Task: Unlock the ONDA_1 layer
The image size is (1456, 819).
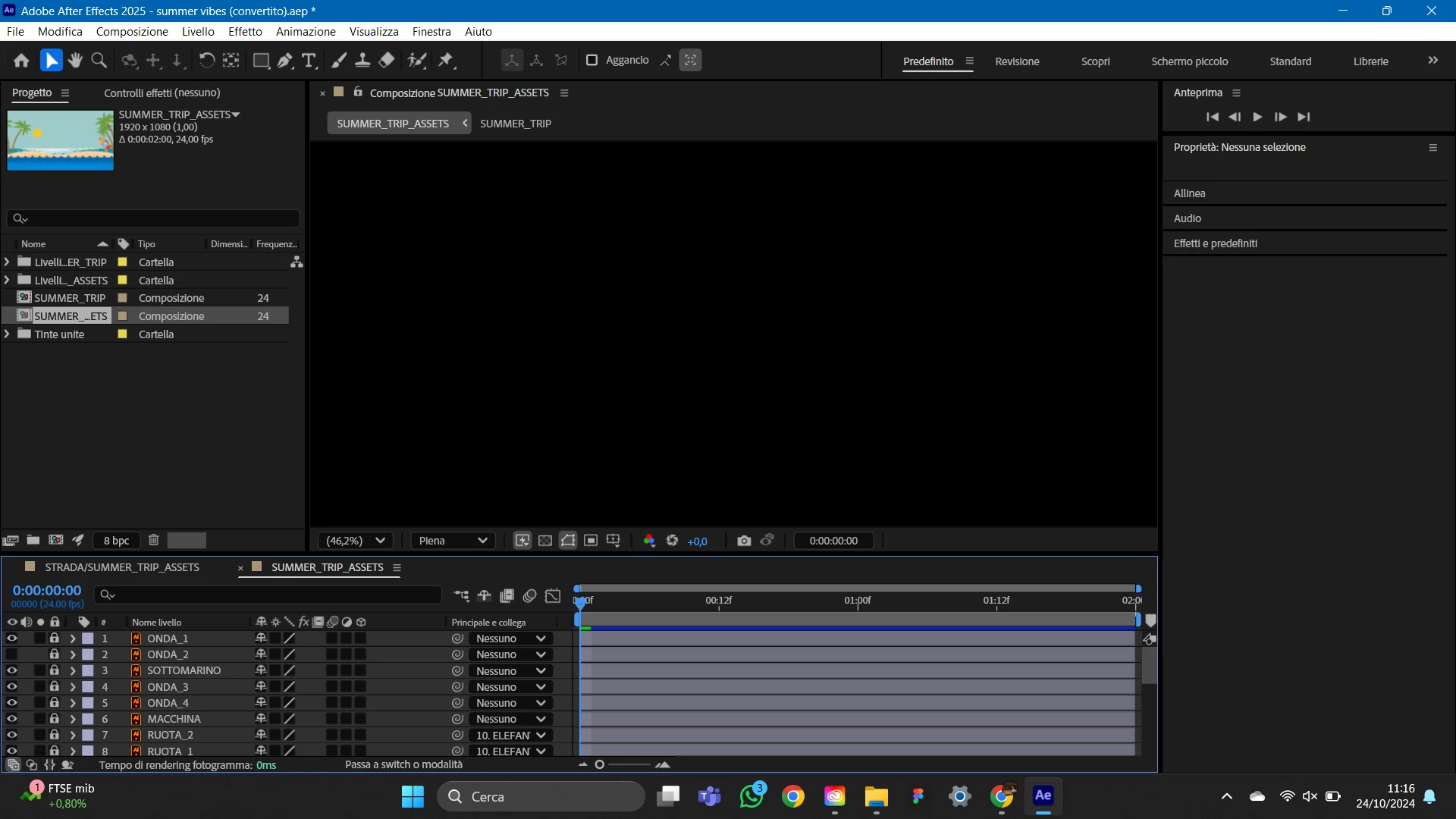Action: 54,639
